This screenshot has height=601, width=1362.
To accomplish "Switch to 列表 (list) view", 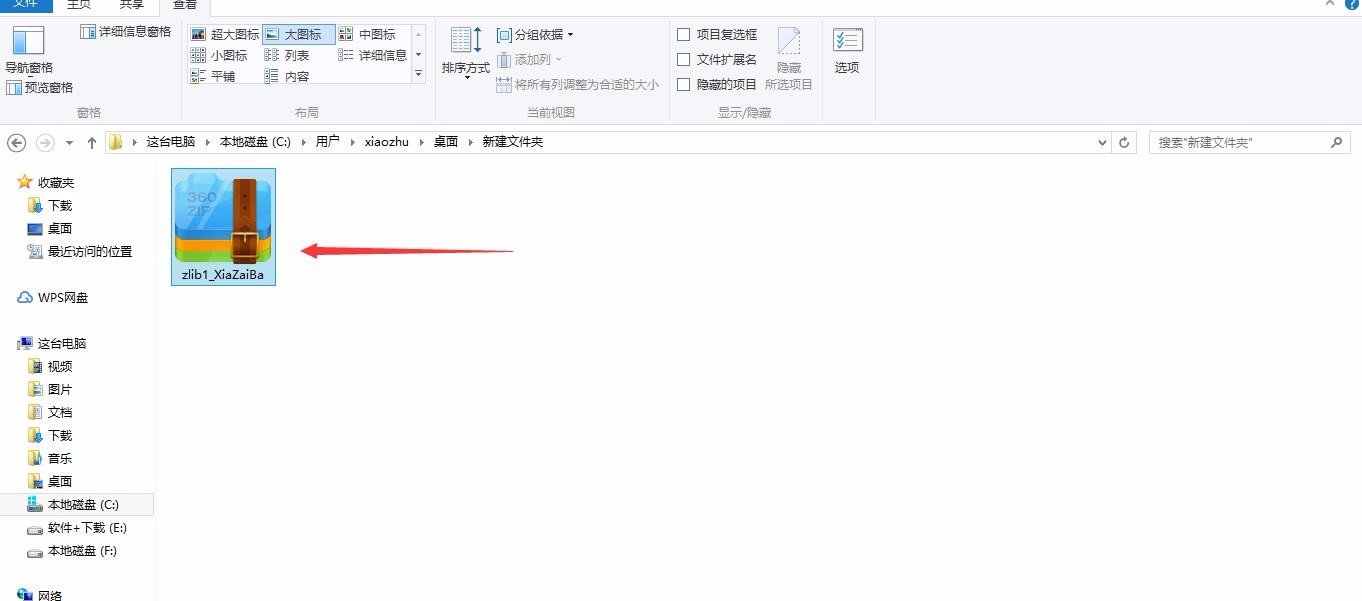I will click(295, 54).
